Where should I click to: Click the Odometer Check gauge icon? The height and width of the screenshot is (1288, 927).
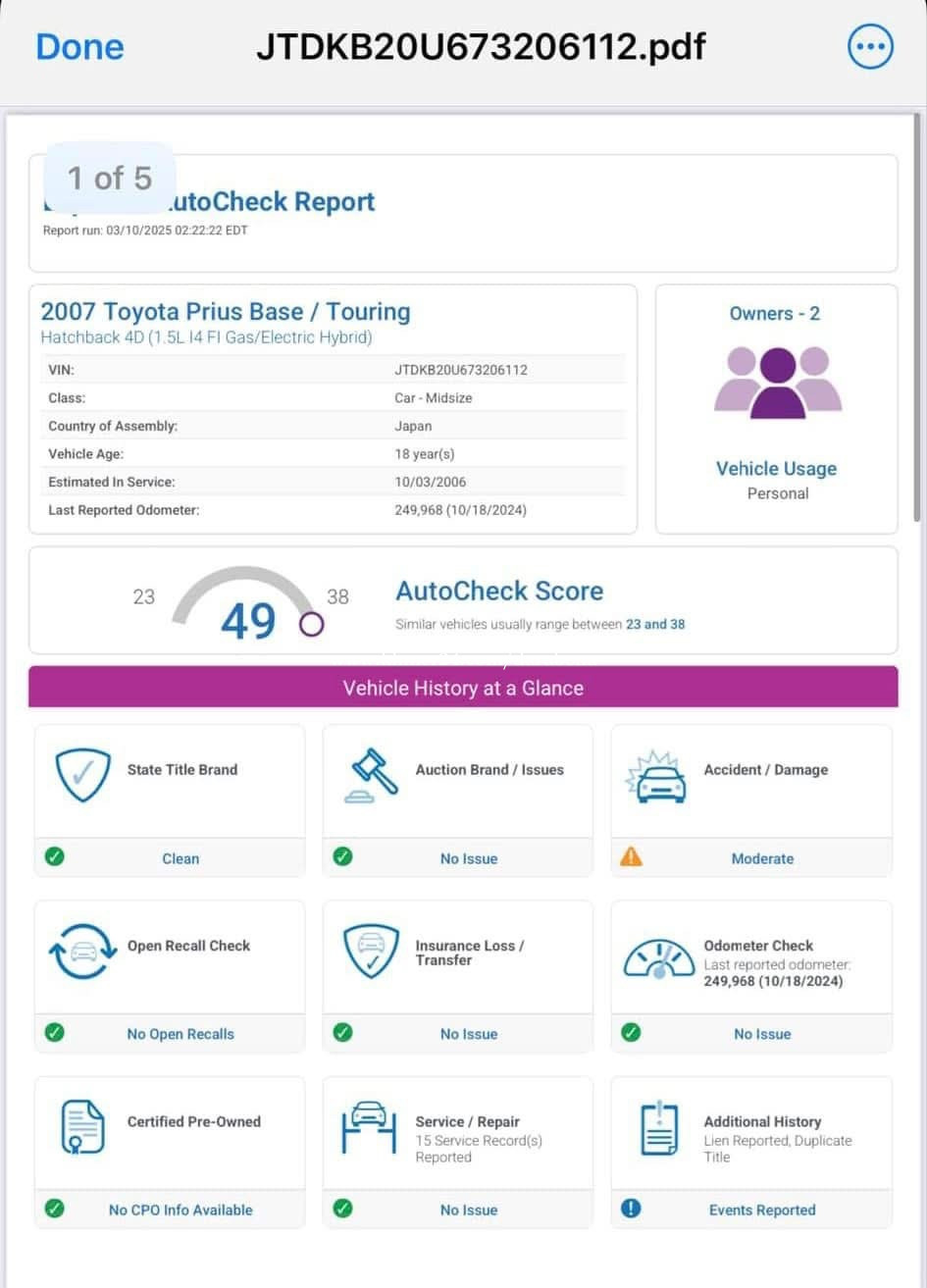pyautogui.click(x=659, y=958)
